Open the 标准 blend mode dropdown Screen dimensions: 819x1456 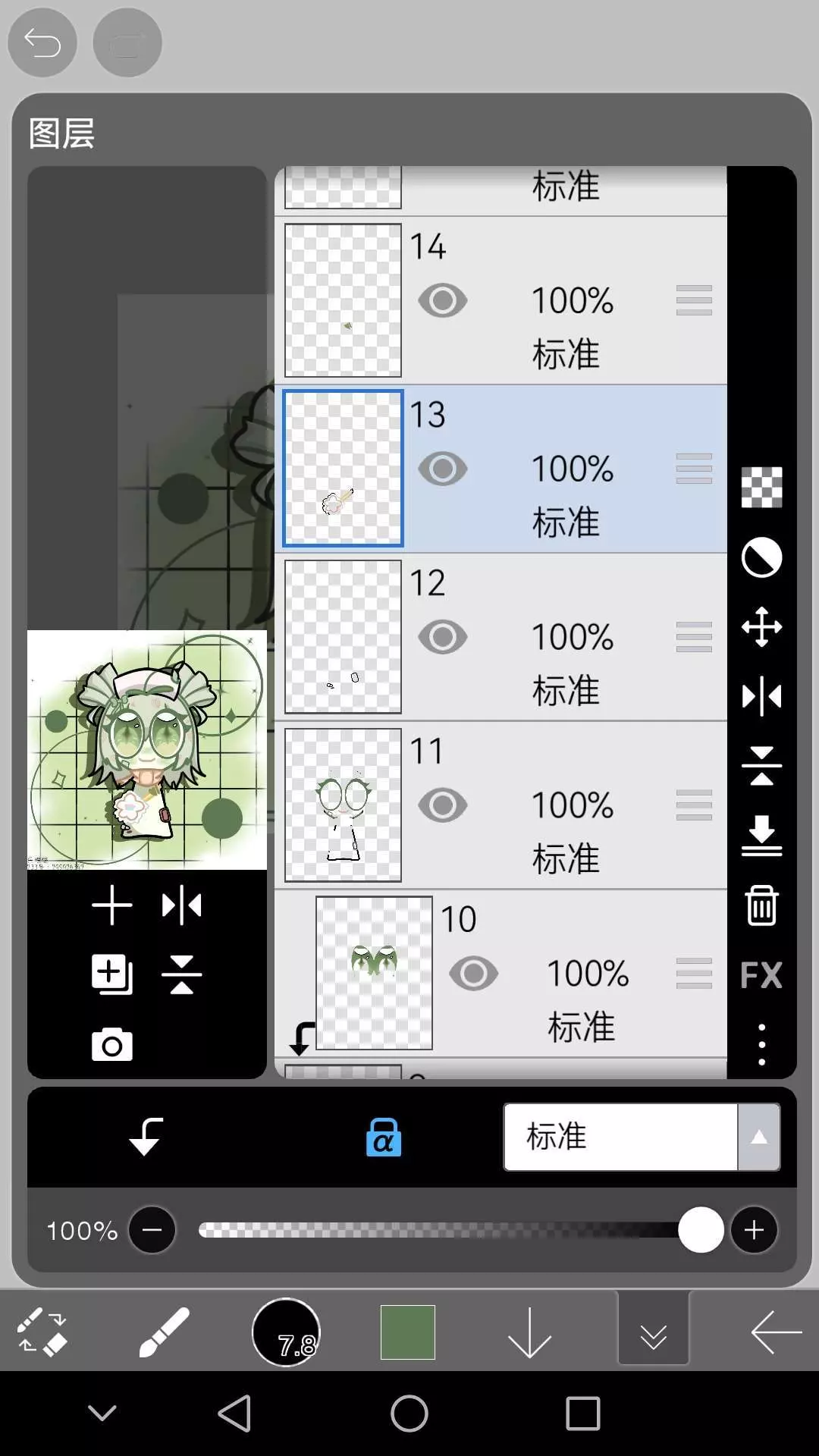(642, 1137)
